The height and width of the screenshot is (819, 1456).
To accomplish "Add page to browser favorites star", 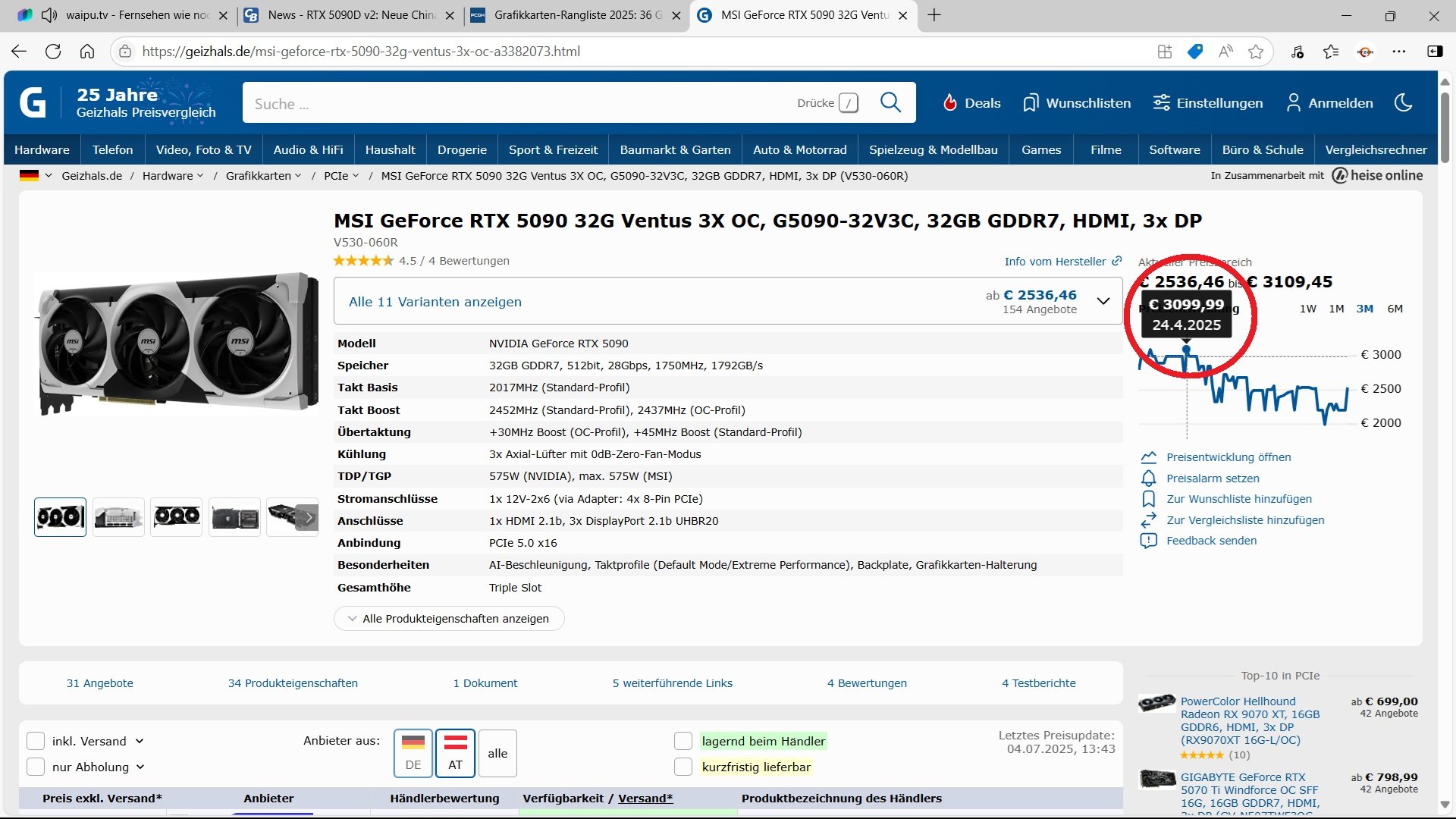I will [x=1256, y=52].
